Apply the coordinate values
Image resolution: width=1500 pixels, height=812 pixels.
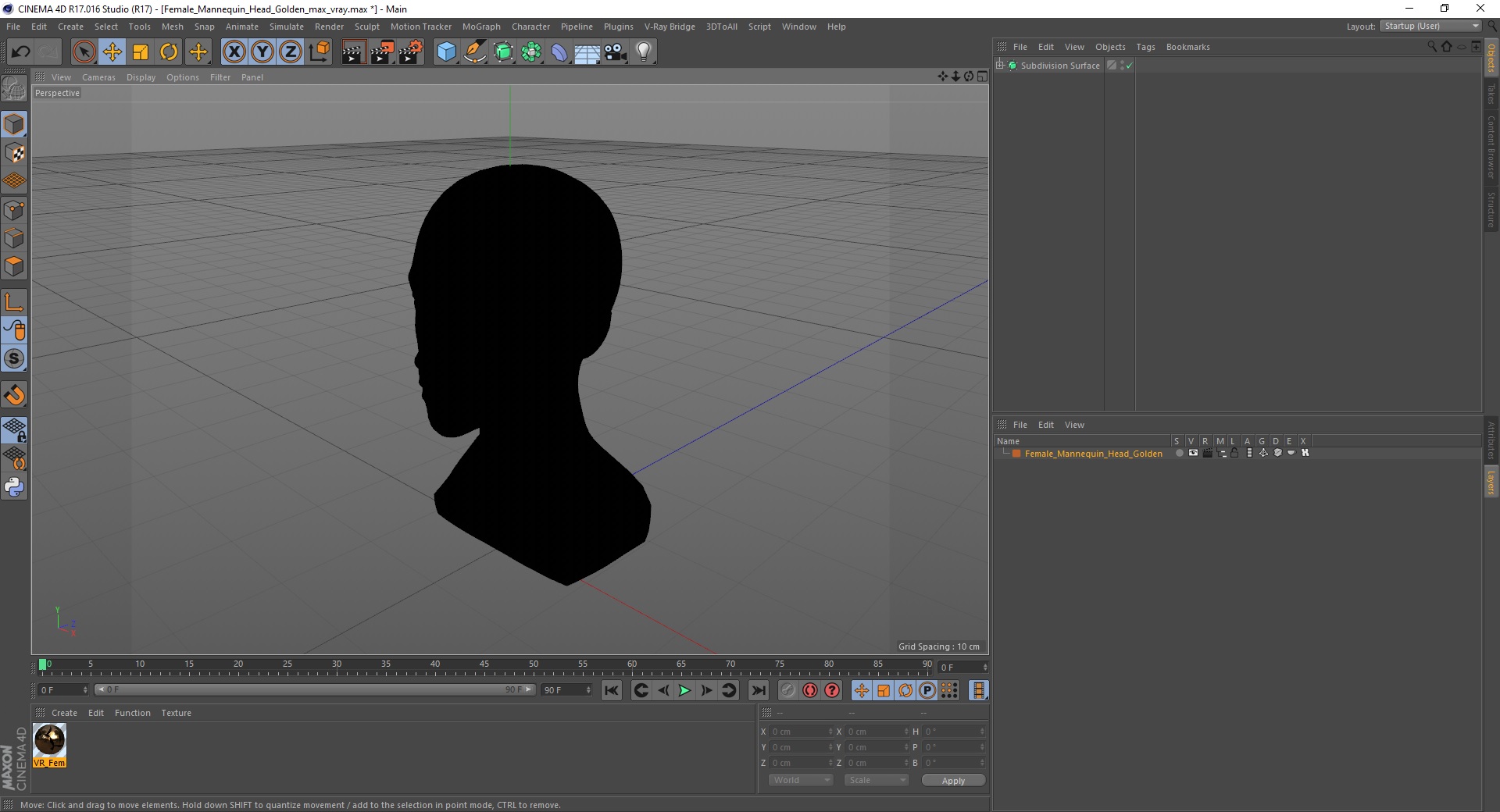(953, 781)
